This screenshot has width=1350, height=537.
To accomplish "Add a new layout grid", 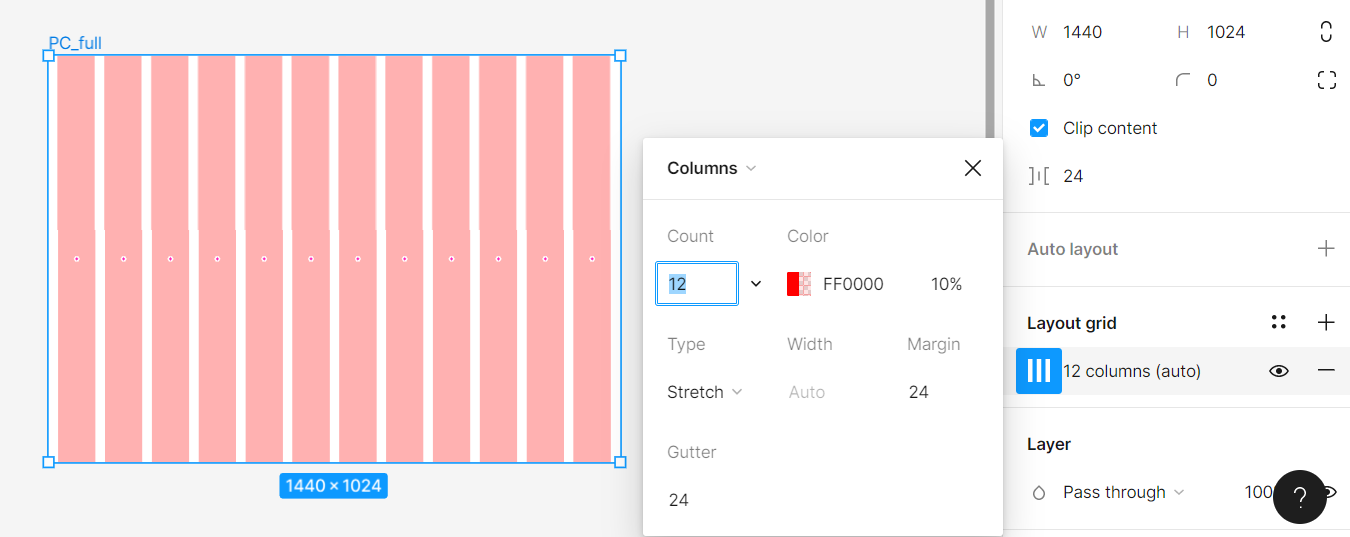I will pyautogui.click(x=1326, y=323).
